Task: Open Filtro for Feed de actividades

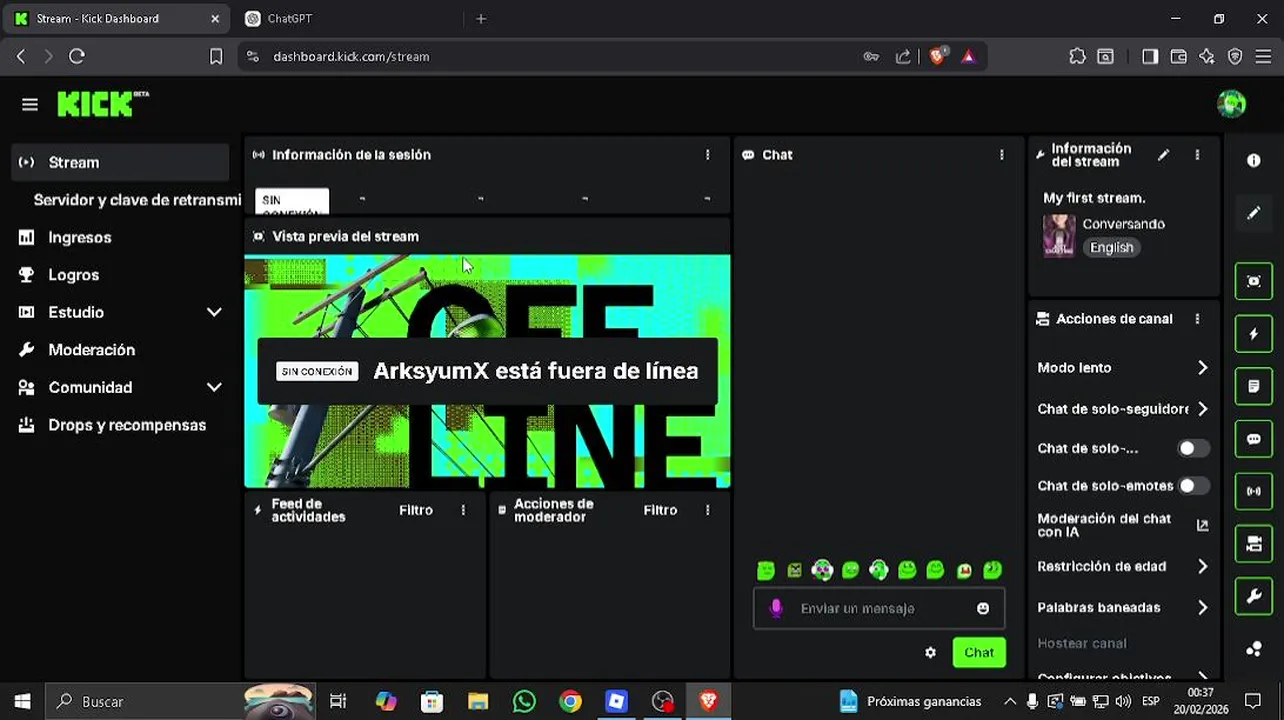Action: tap(416, 510)
